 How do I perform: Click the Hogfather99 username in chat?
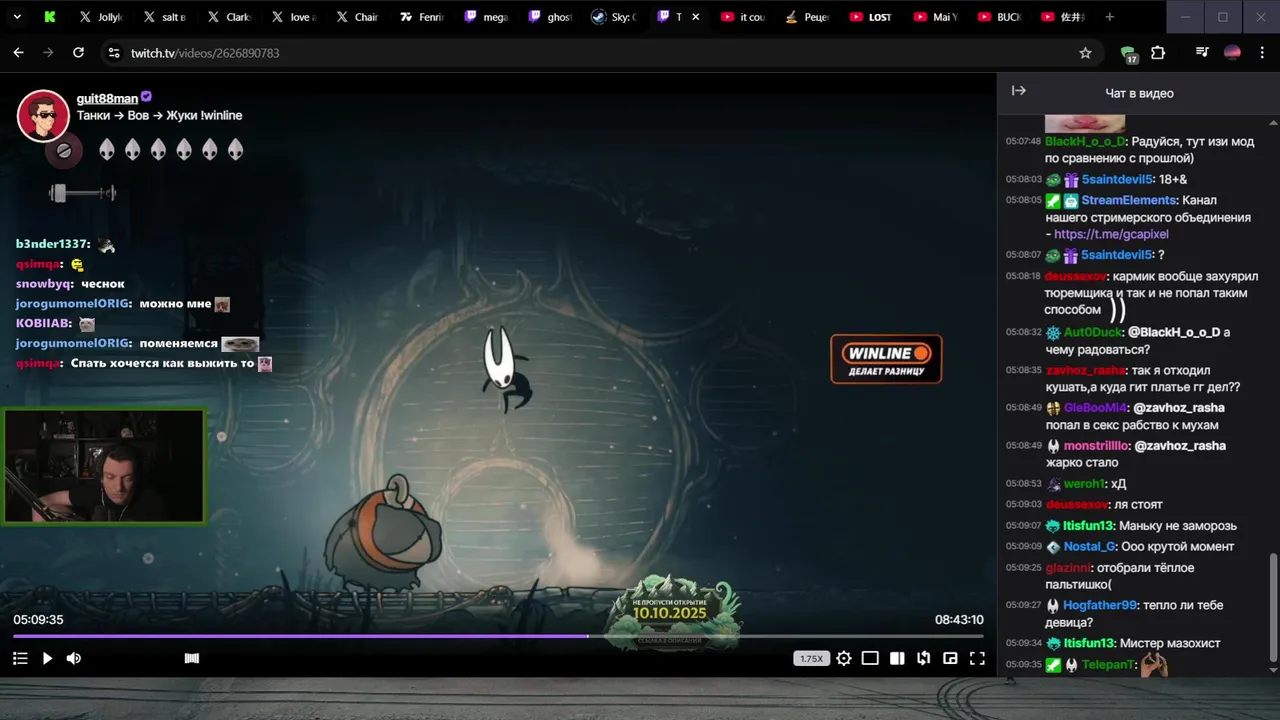1100,605
